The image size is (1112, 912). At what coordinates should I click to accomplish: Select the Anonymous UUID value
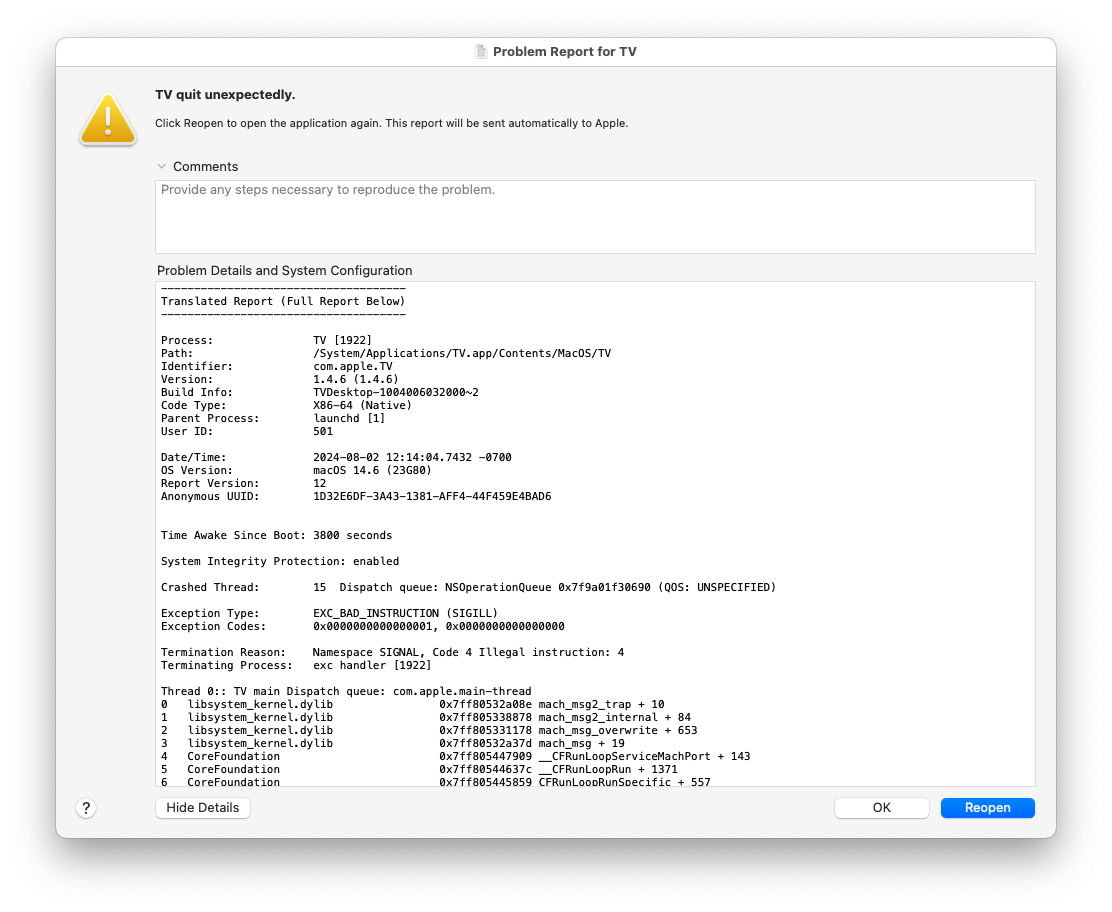pyautogui.click(x=432, y=496)
